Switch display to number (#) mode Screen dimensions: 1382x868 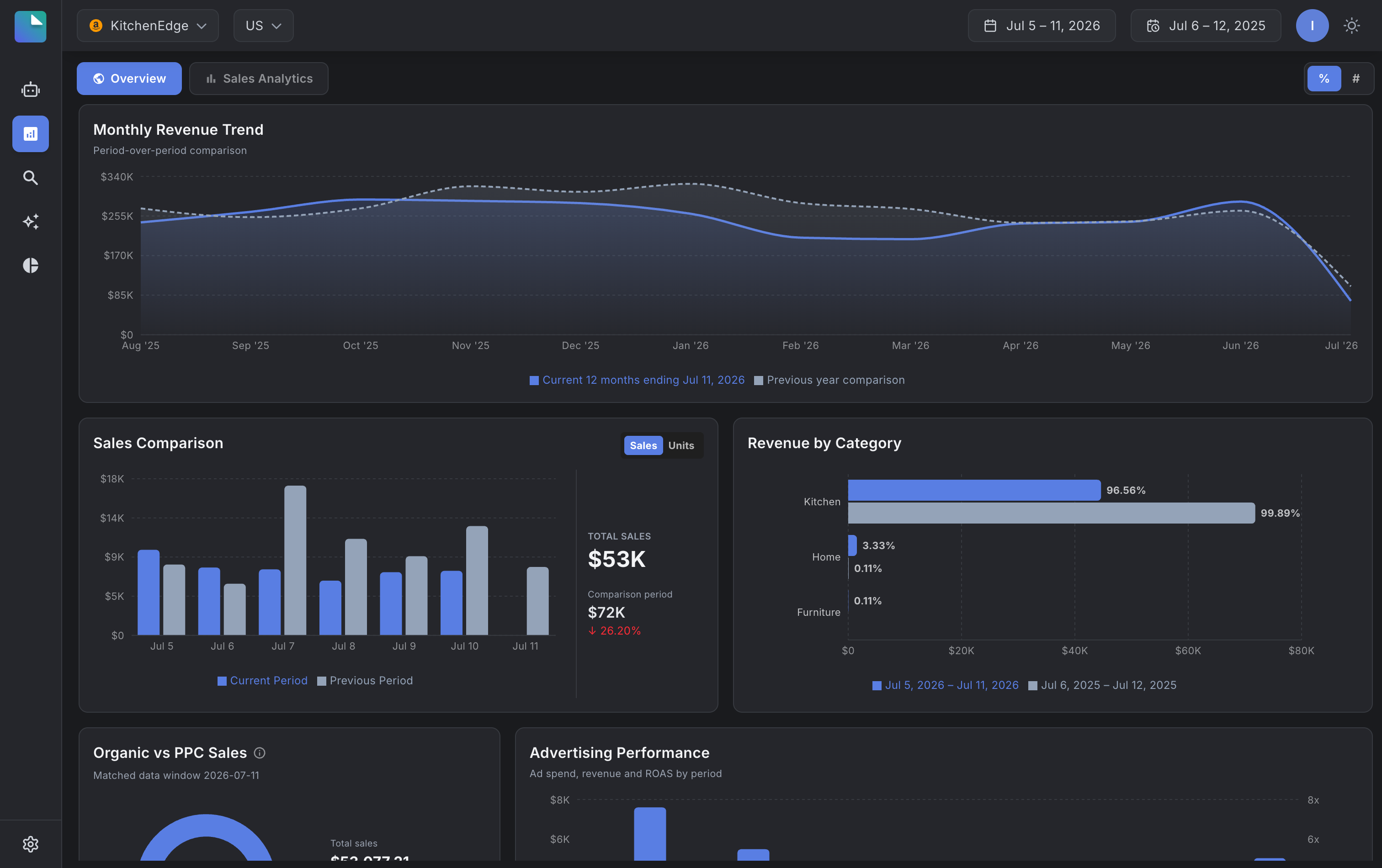click(1355, 79)
